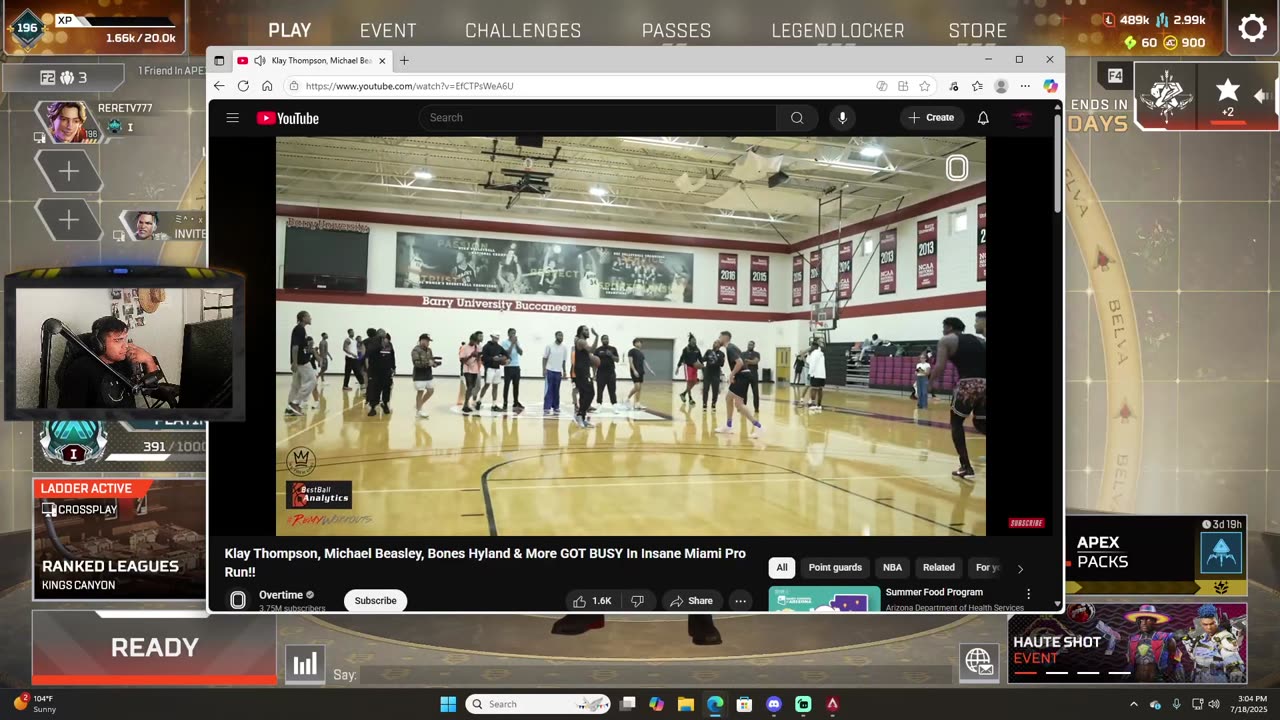Open the Apex Legends taskbar icon
1280x720 pixels.
point(832,704)
